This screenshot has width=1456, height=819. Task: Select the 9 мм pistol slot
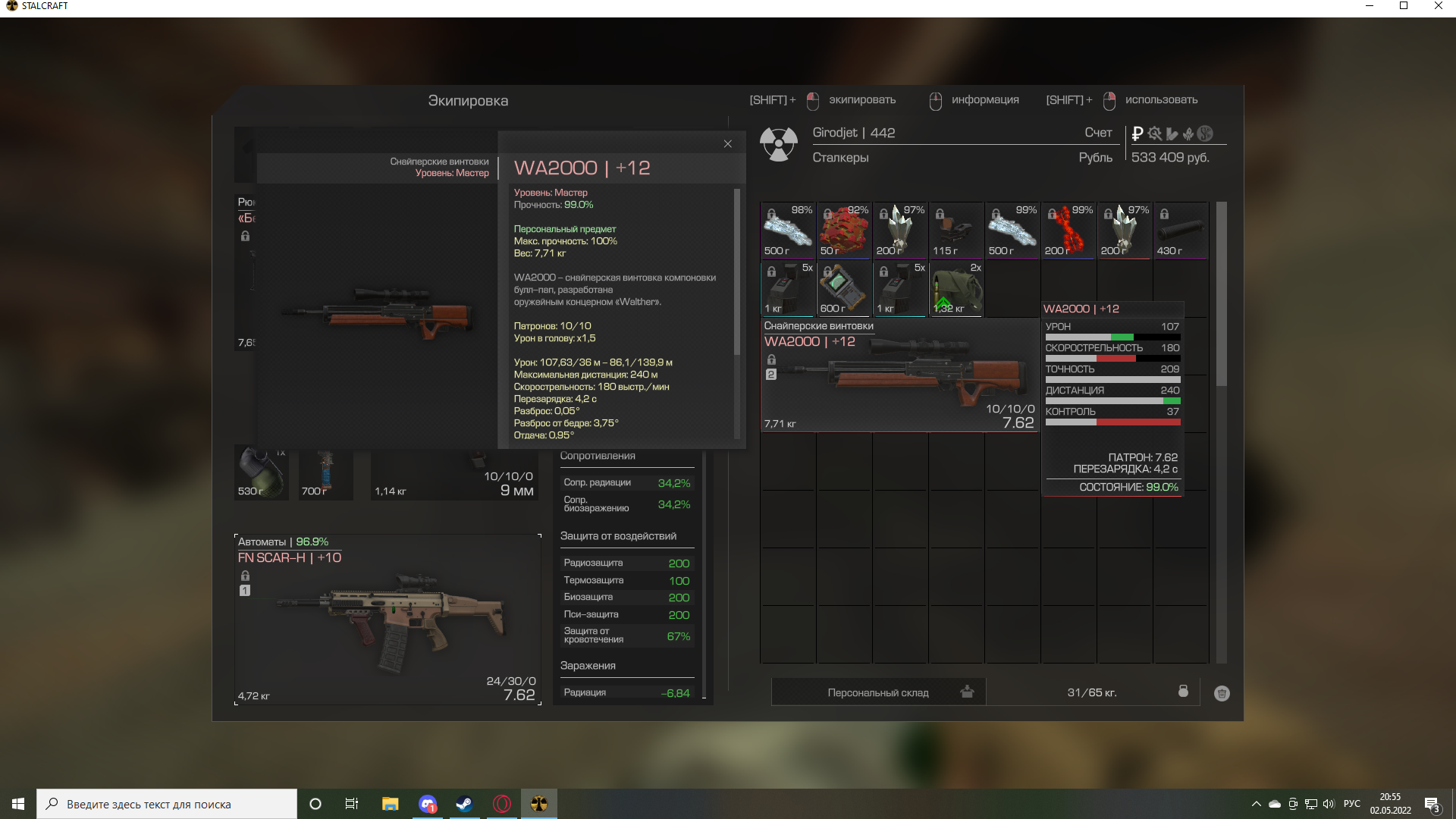pyautogui.click(x=454, y=474)
